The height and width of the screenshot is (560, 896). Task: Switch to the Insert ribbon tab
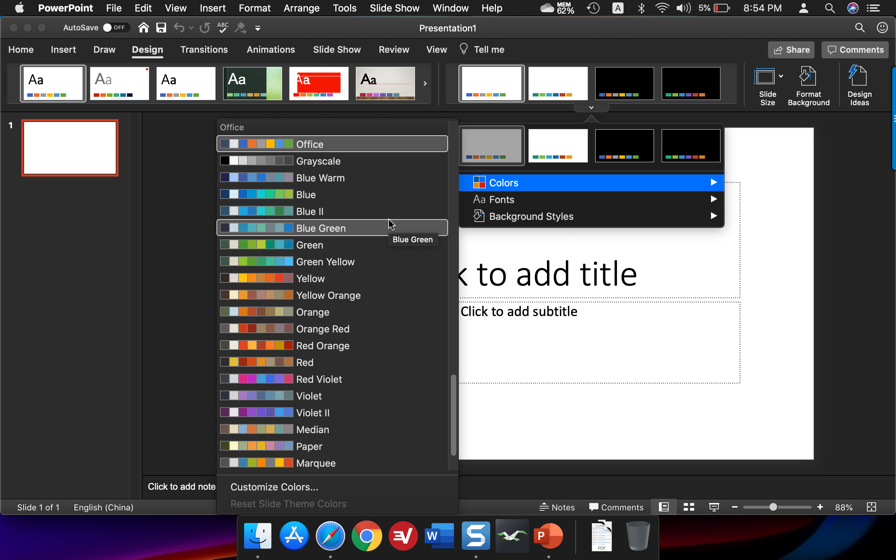click(63, 50)
